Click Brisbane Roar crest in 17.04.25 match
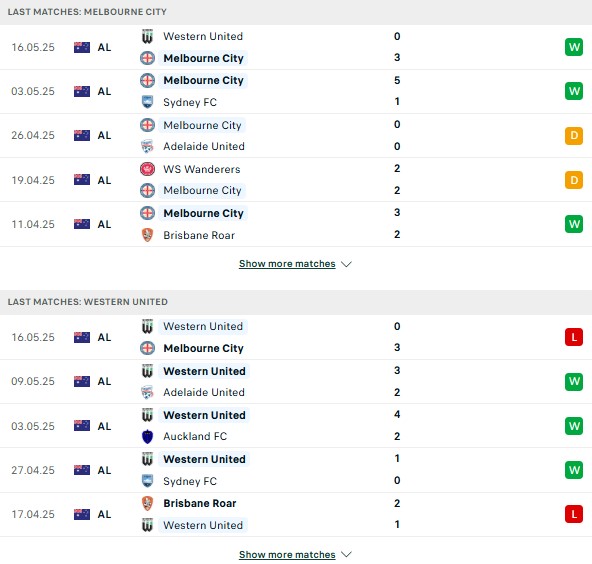 pyautogui.click(x=147, y=503)
